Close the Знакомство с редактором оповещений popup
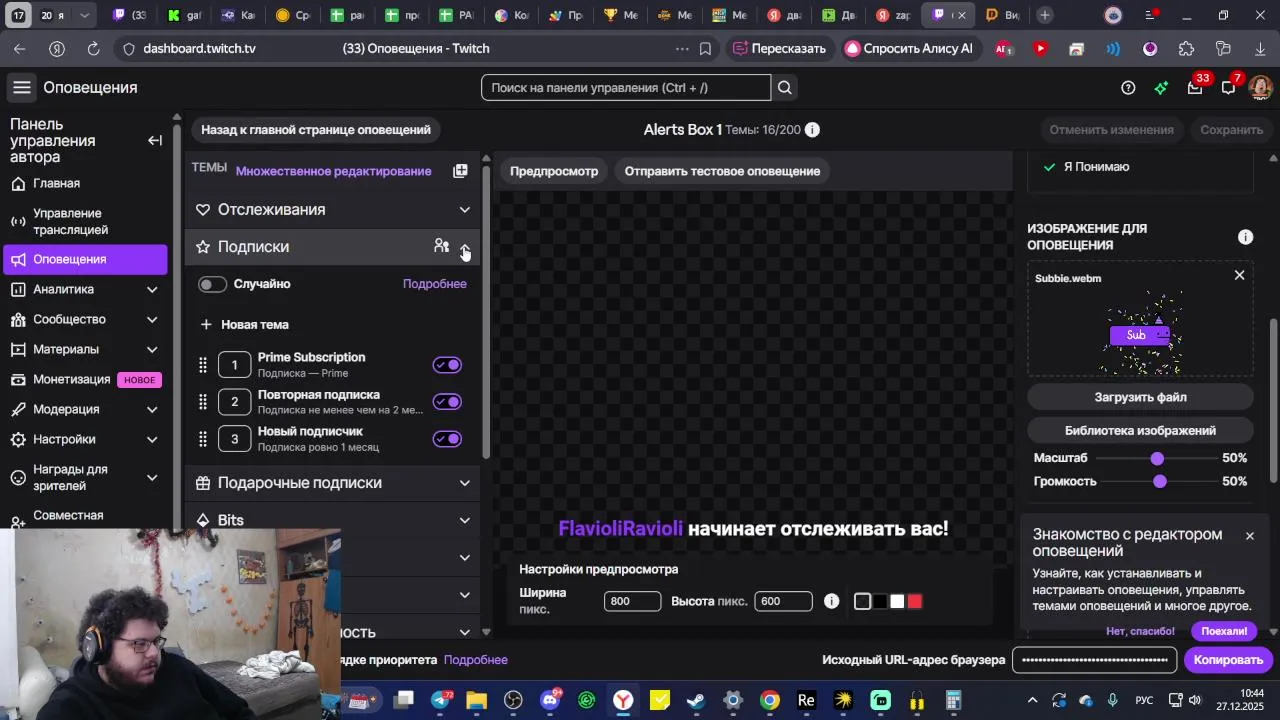1280x720 pixels. click(x=1249, y=536)
